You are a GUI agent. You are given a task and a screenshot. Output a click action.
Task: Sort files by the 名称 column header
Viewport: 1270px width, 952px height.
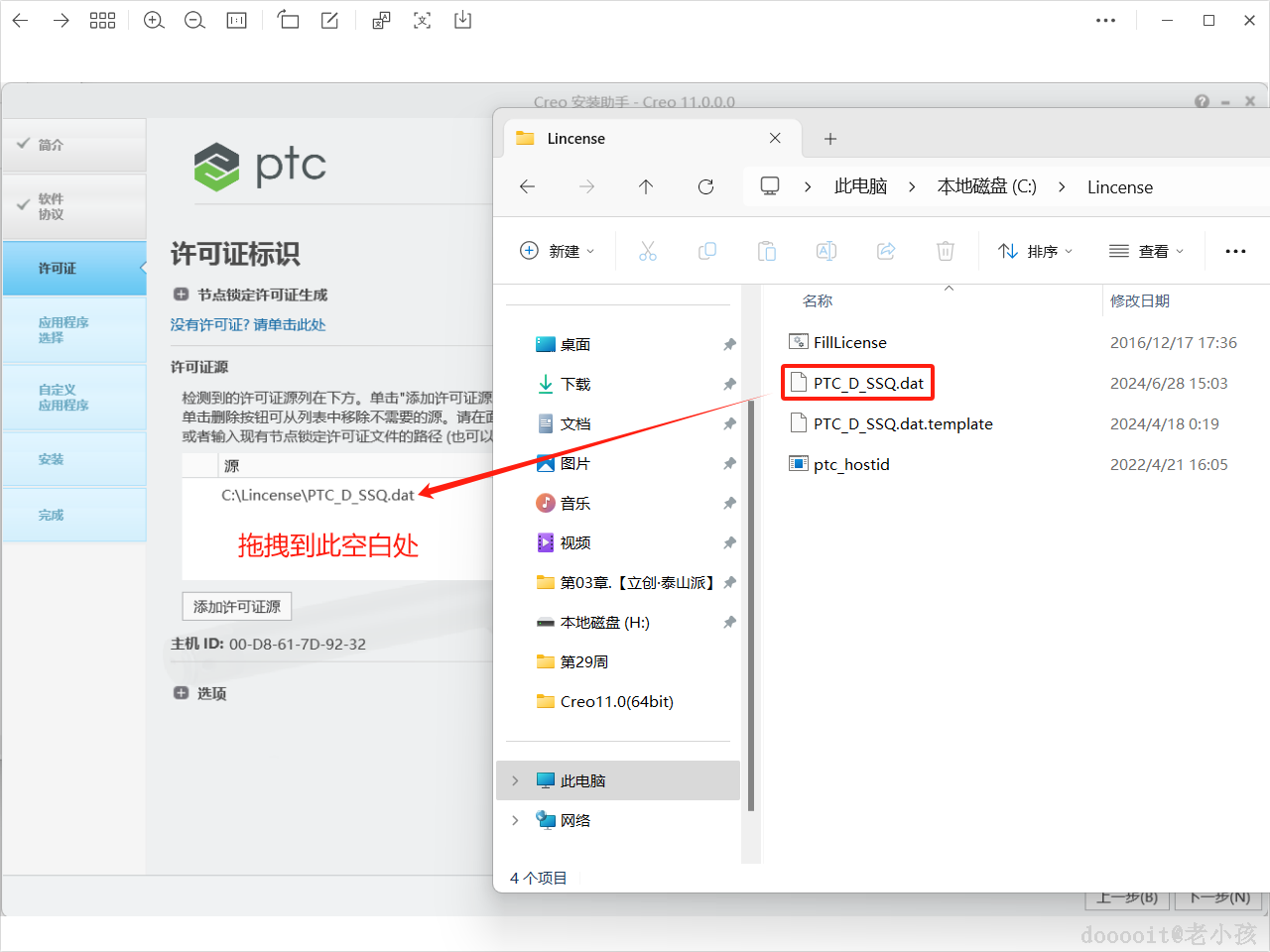[x=818, y=300]
